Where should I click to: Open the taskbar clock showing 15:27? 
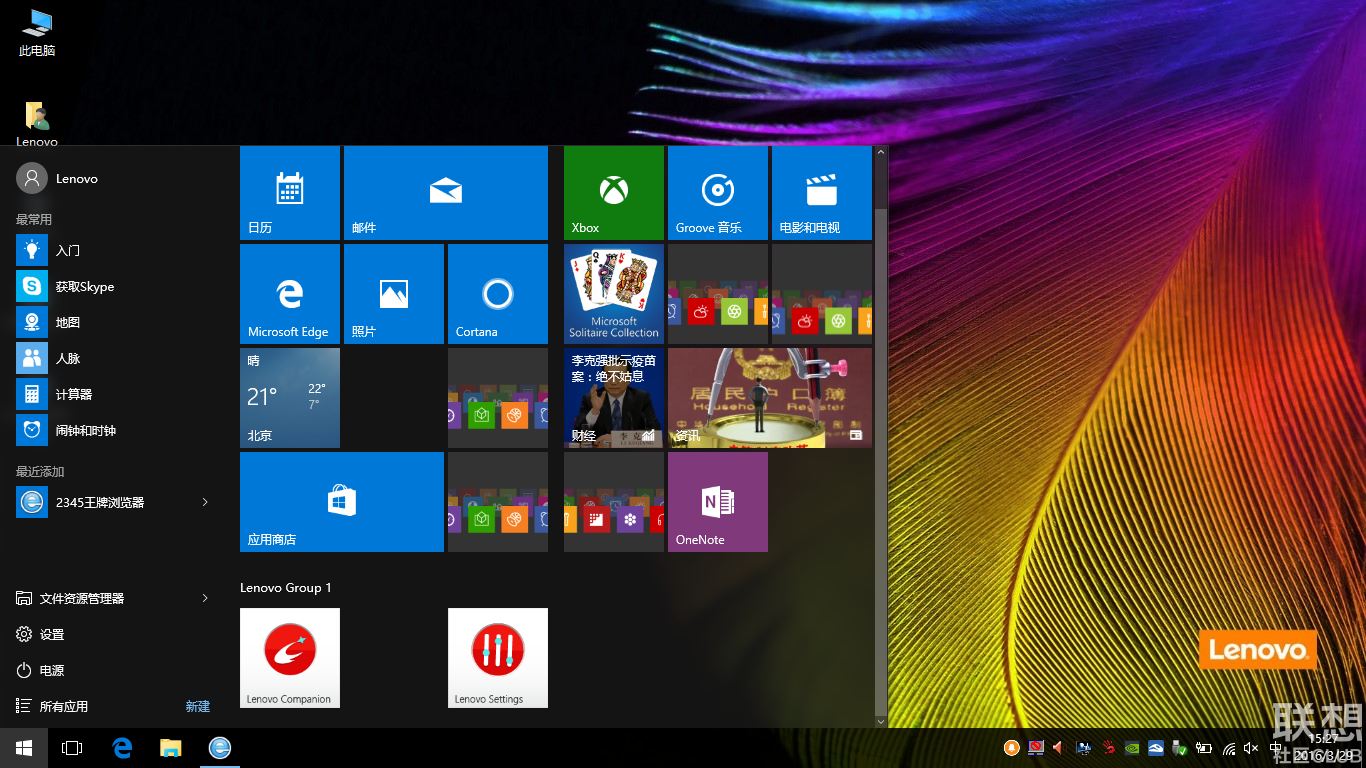(x=1324, y=747)
